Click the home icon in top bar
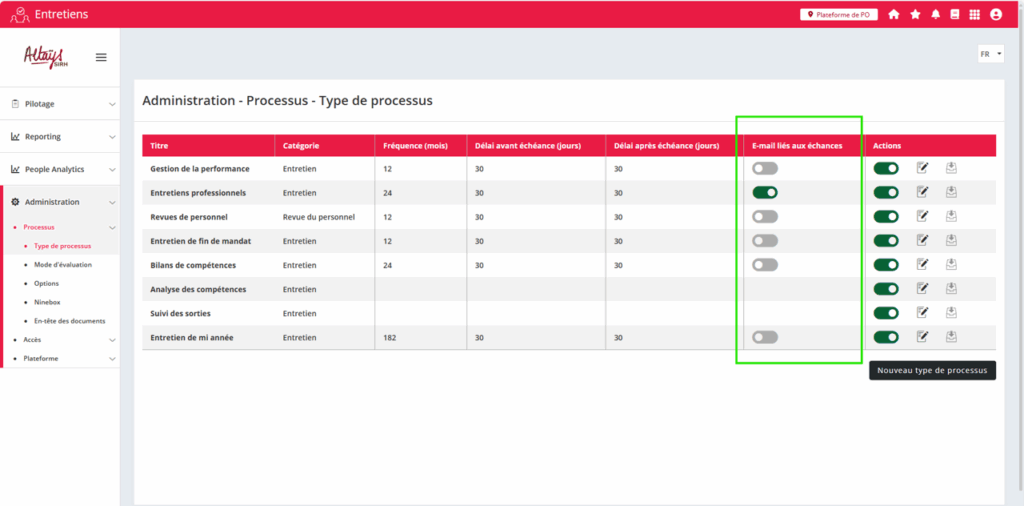 pos(894,14)
